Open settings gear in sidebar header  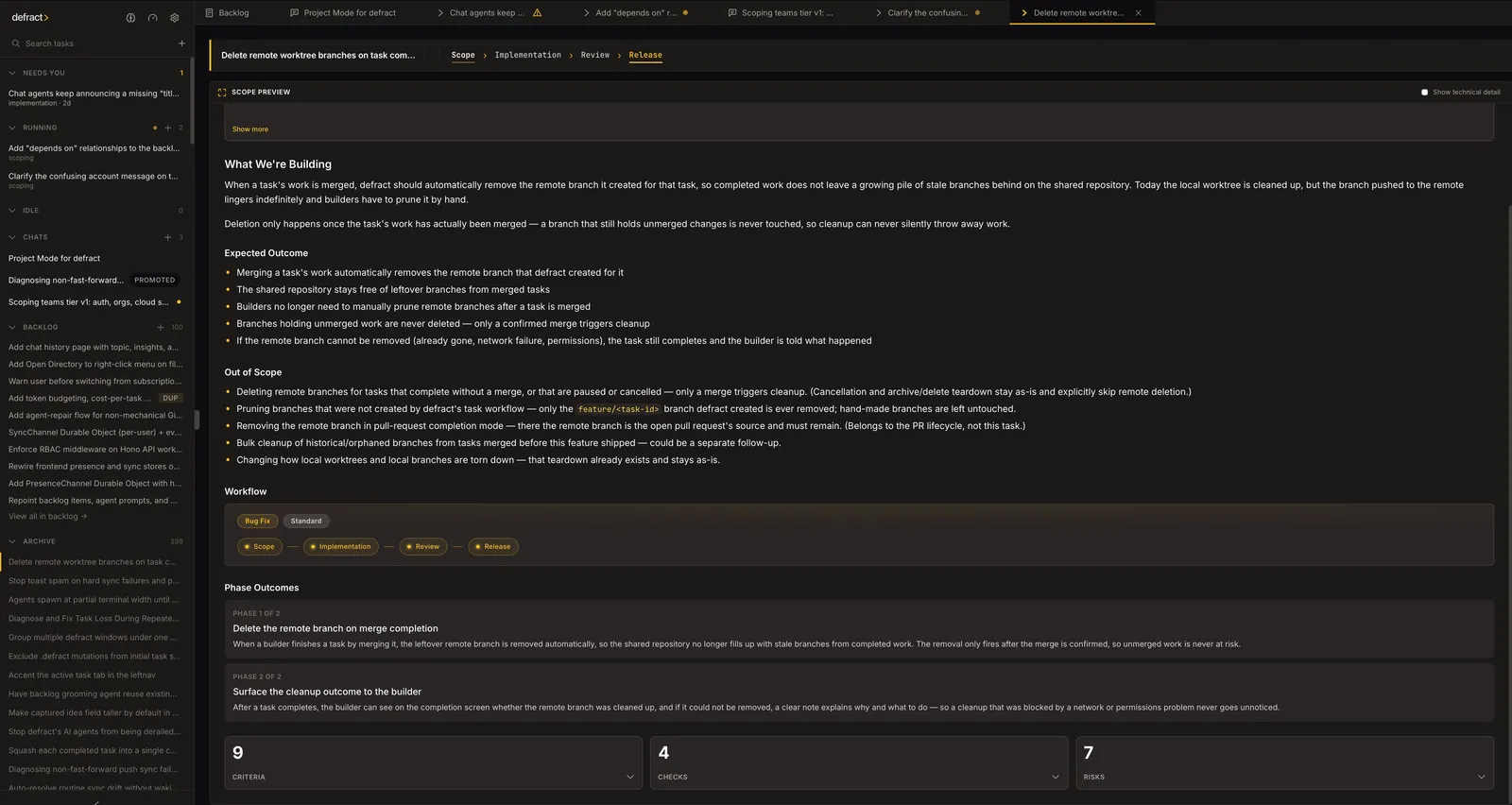(175, 17)
